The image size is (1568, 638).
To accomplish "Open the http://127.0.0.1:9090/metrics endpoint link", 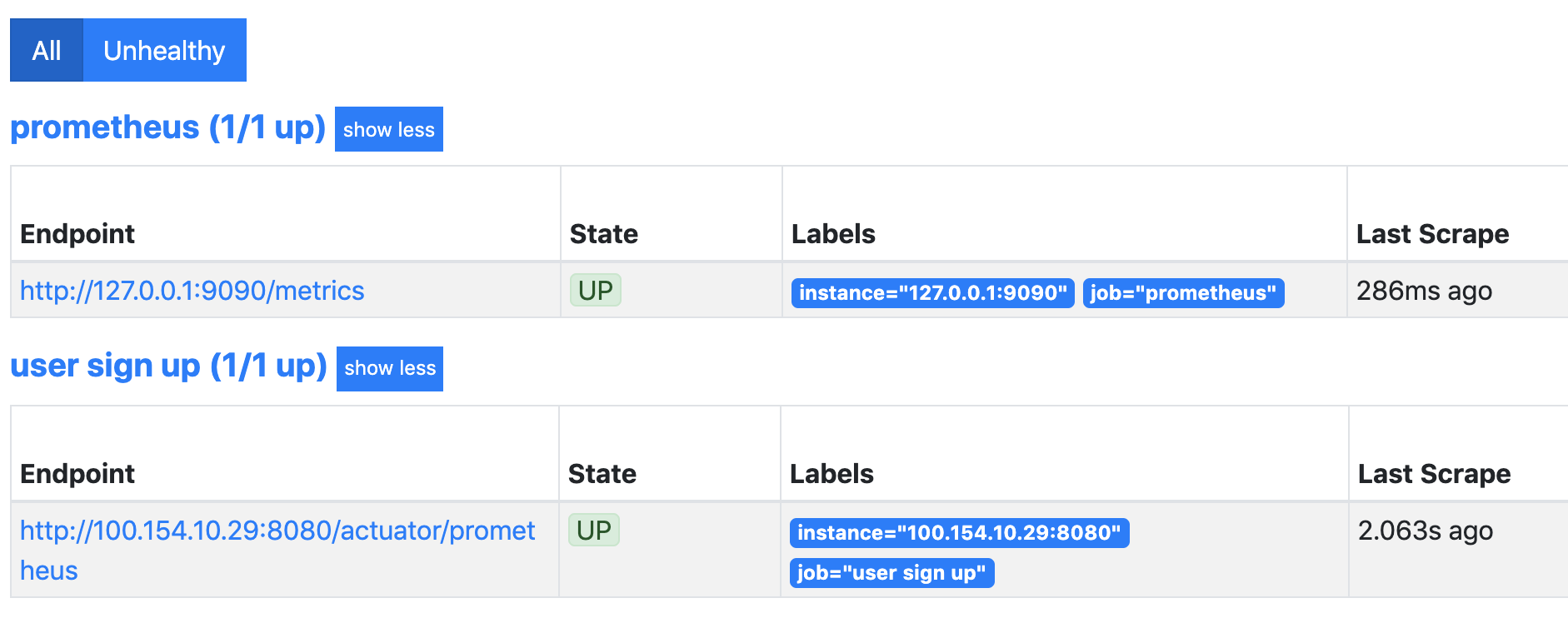I will pyautogui.click(x=191, y=291).
